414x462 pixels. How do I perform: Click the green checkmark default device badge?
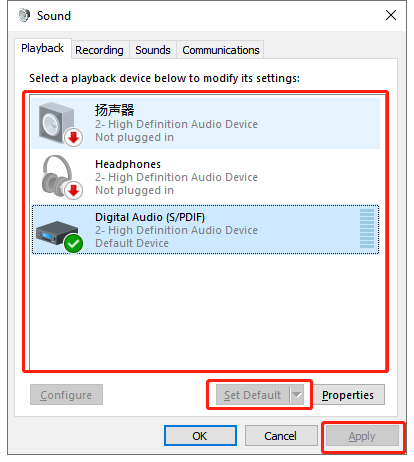[x=73, y=244]
